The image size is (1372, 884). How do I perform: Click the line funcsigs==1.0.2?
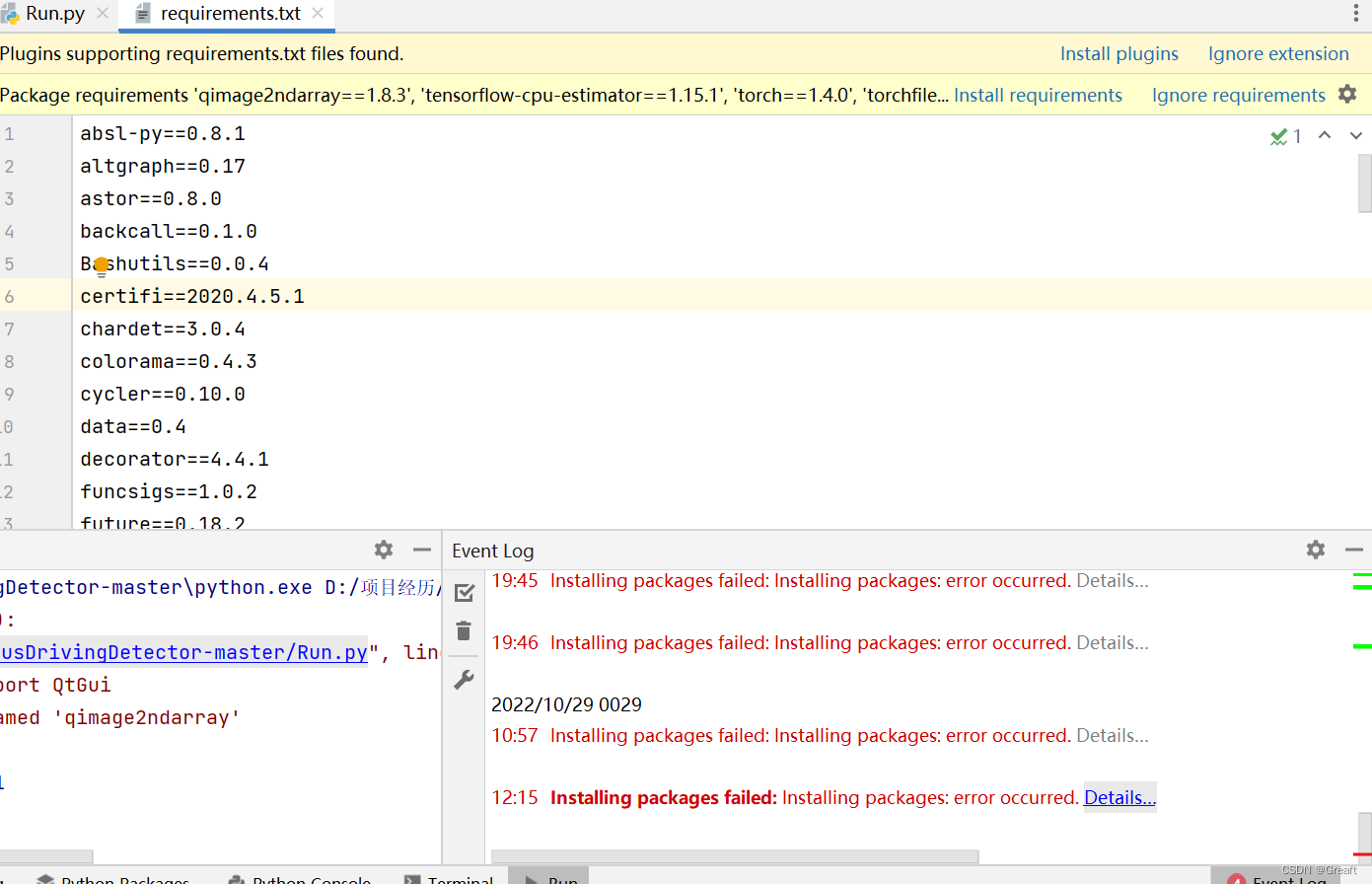pos(169,491)
